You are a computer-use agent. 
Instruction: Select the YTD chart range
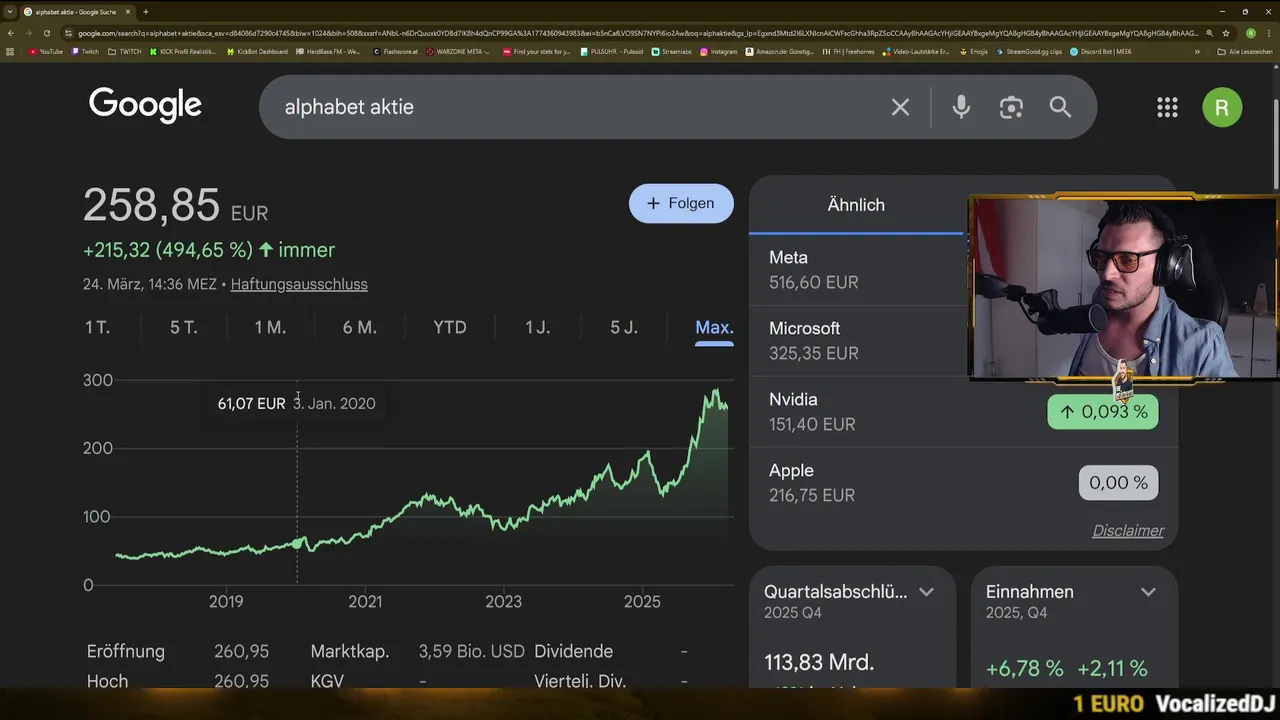tap(450, 327)
